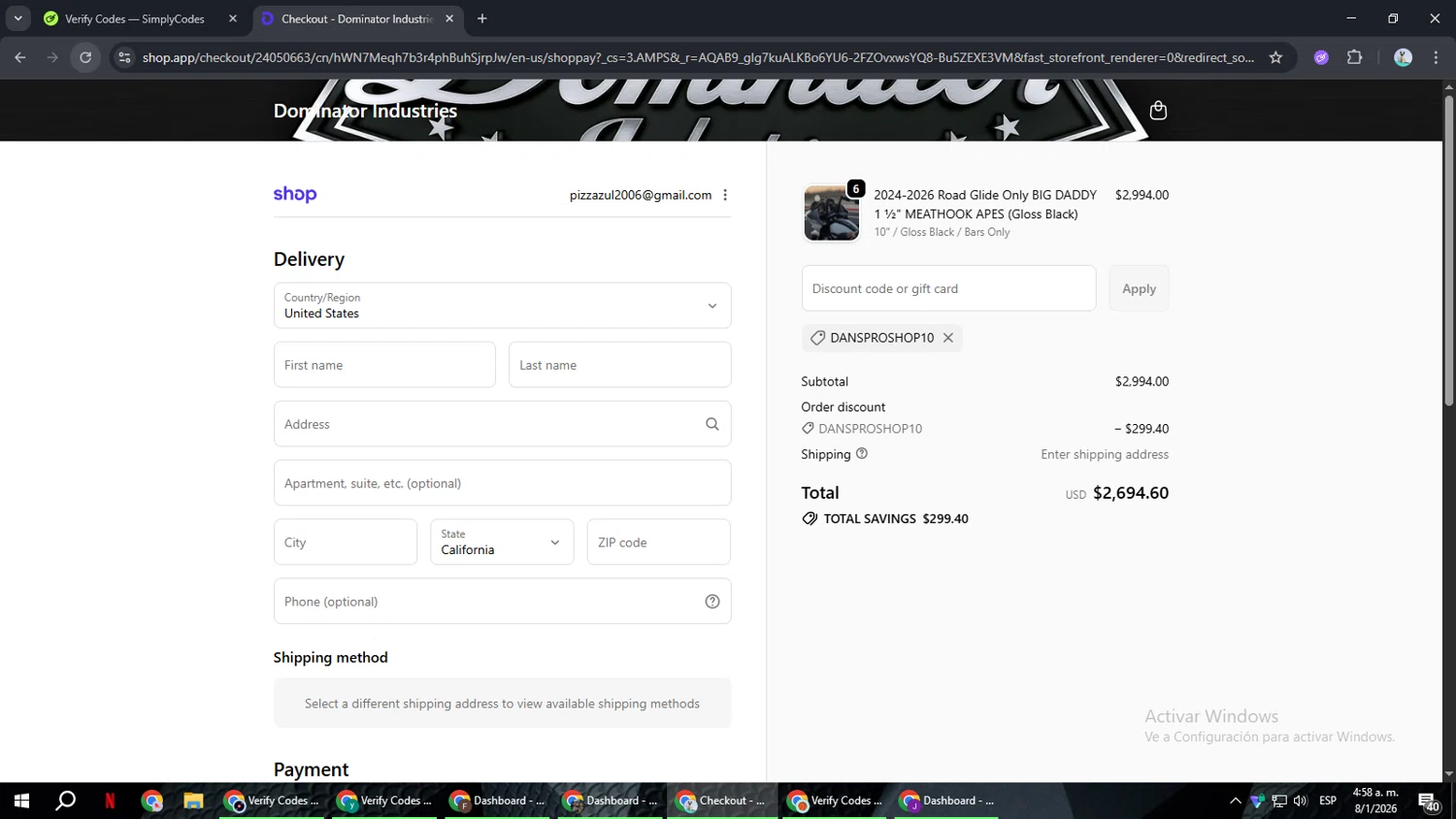Screen dimensions: 1456x819
Task: Click the Last name field
Action: coord(619,365)
